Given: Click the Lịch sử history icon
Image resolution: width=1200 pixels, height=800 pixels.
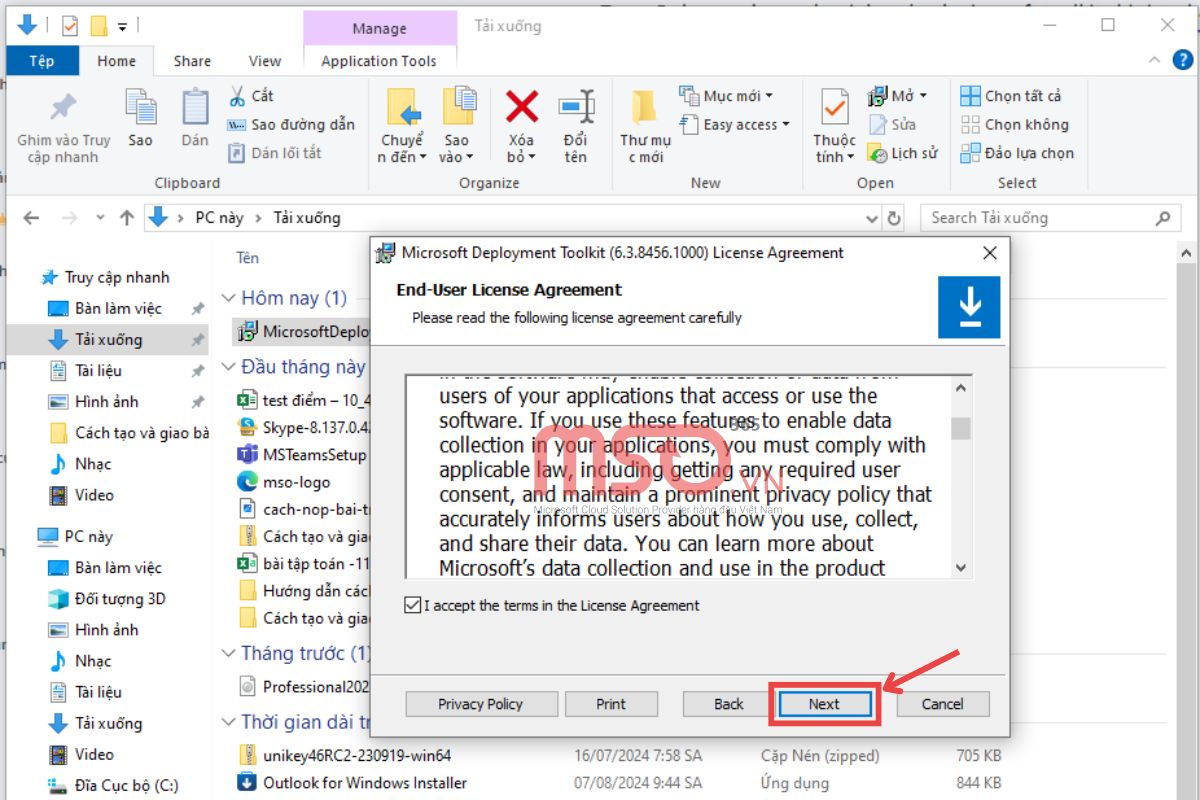Looking at the screenshot, I should (x=877, y=154).
